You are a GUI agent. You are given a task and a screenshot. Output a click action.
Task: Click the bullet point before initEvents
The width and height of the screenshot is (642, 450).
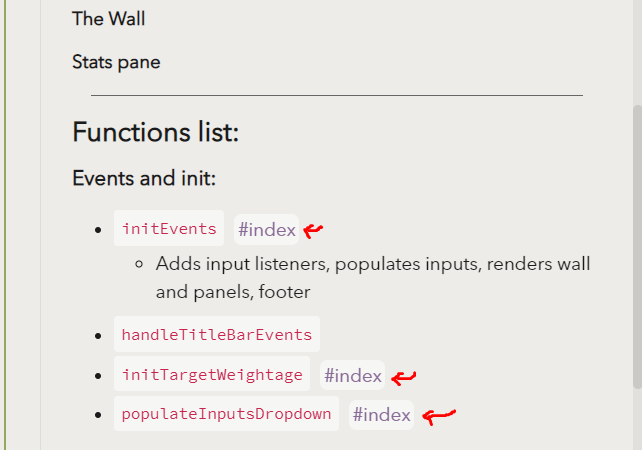[98, 230]
